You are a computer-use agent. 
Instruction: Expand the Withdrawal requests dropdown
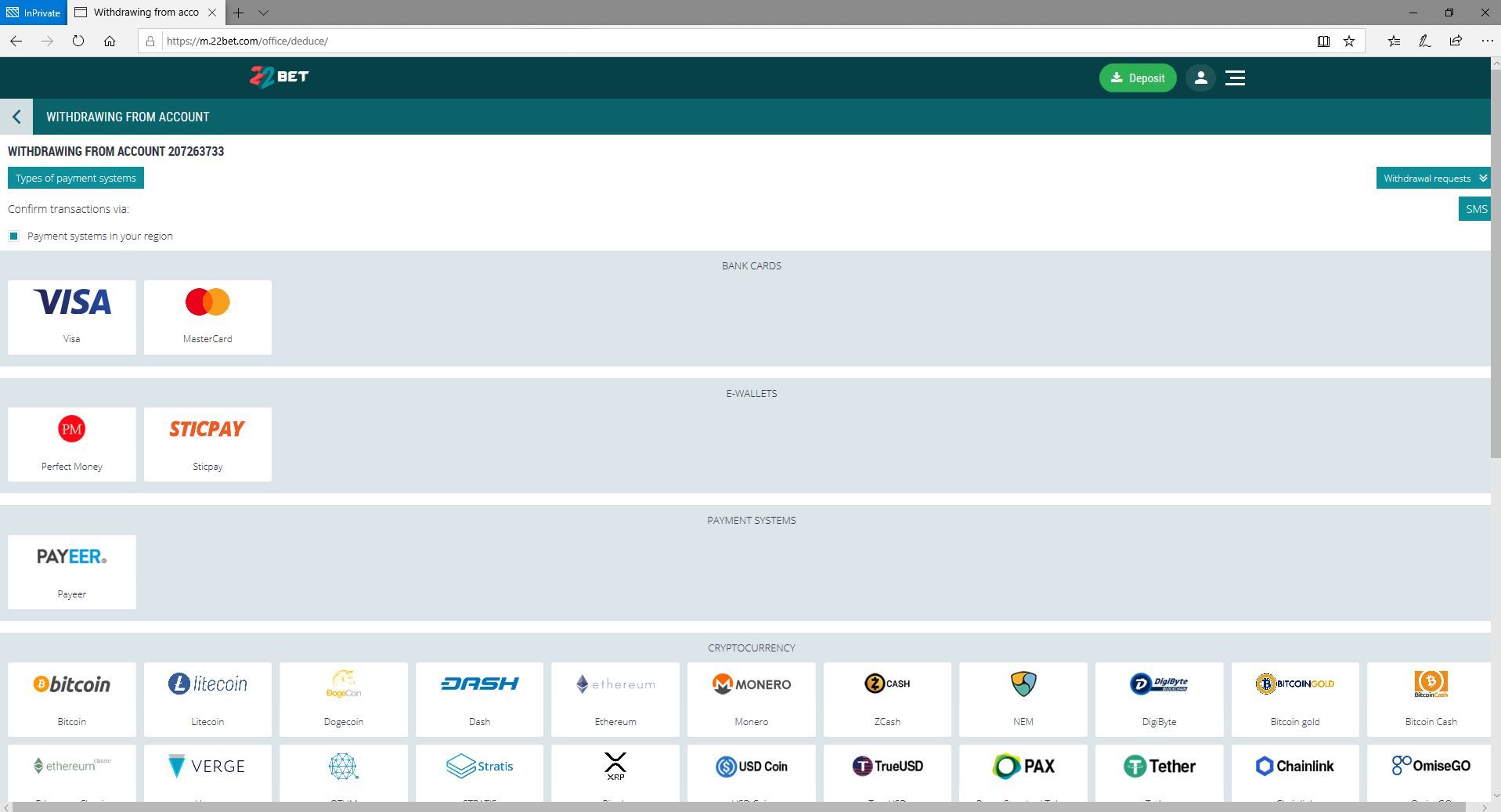coord(1434,178)
